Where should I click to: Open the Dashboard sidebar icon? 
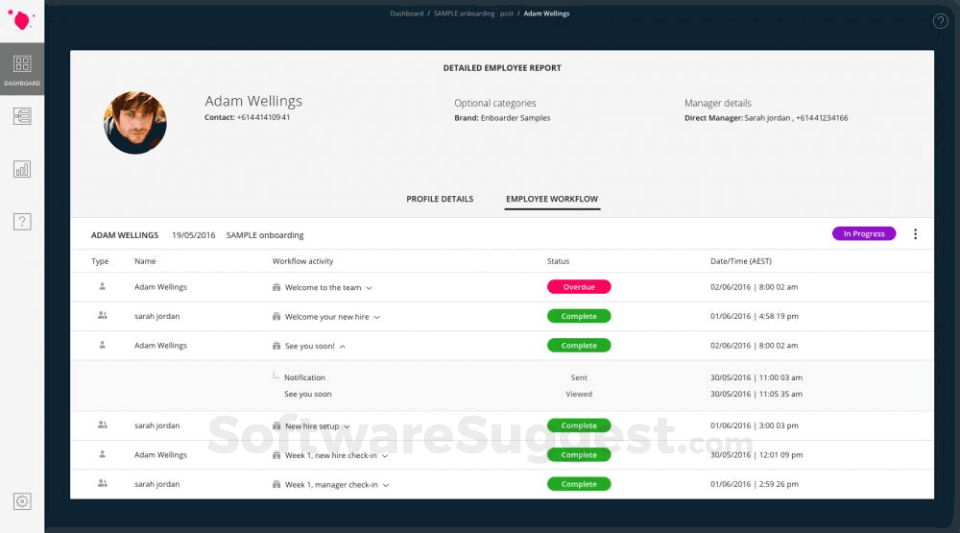[x=22, y=69]
